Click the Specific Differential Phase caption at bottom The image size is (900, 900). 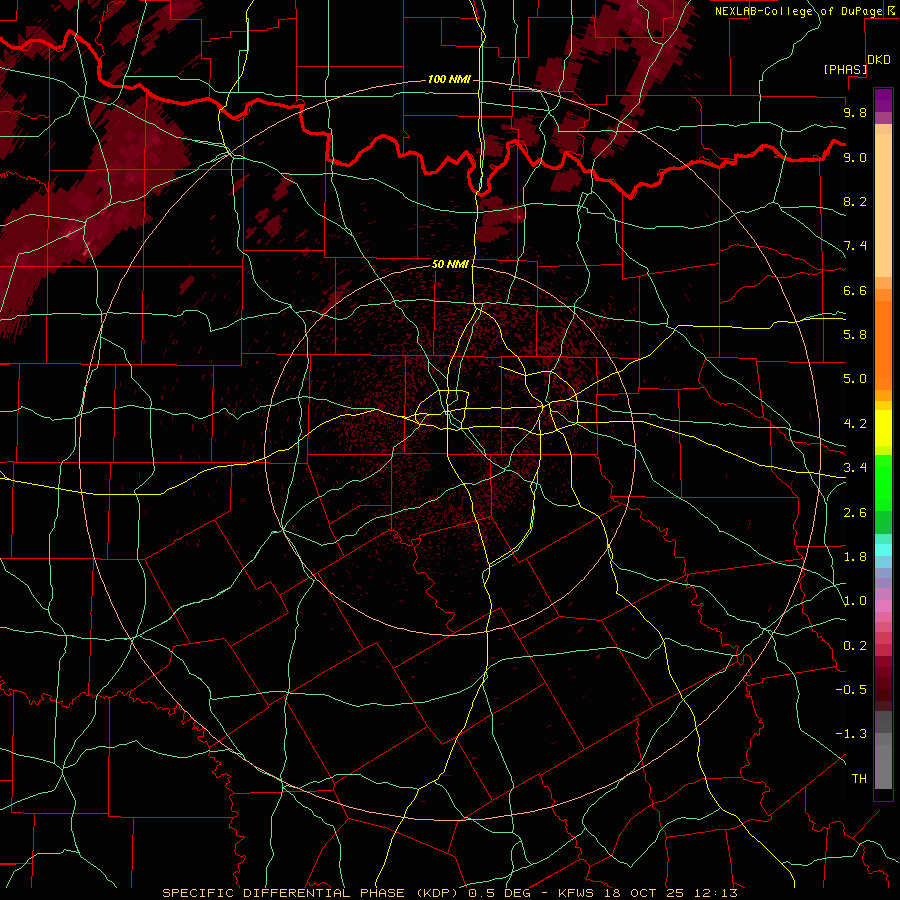click(449, 893)
